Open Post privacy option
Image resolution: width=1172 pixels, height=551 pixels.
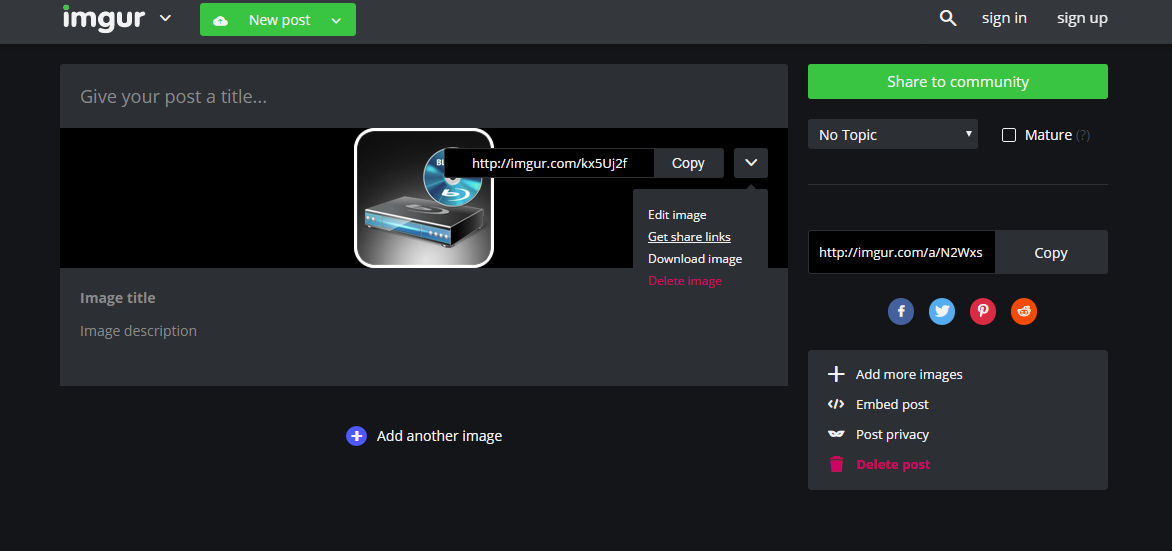pos(892,434)
